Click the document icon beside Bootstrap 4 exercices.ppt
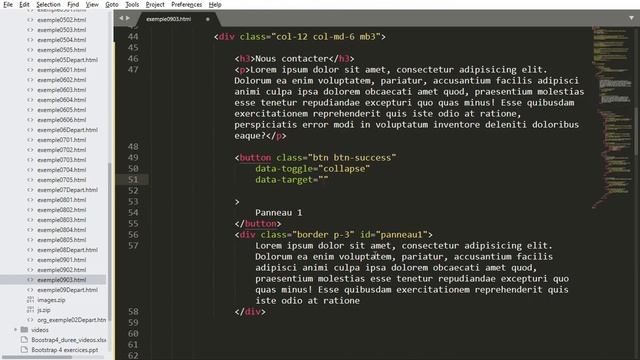This screenshot has width=640, height=360. pyautogui.click(x=24, y=350)
